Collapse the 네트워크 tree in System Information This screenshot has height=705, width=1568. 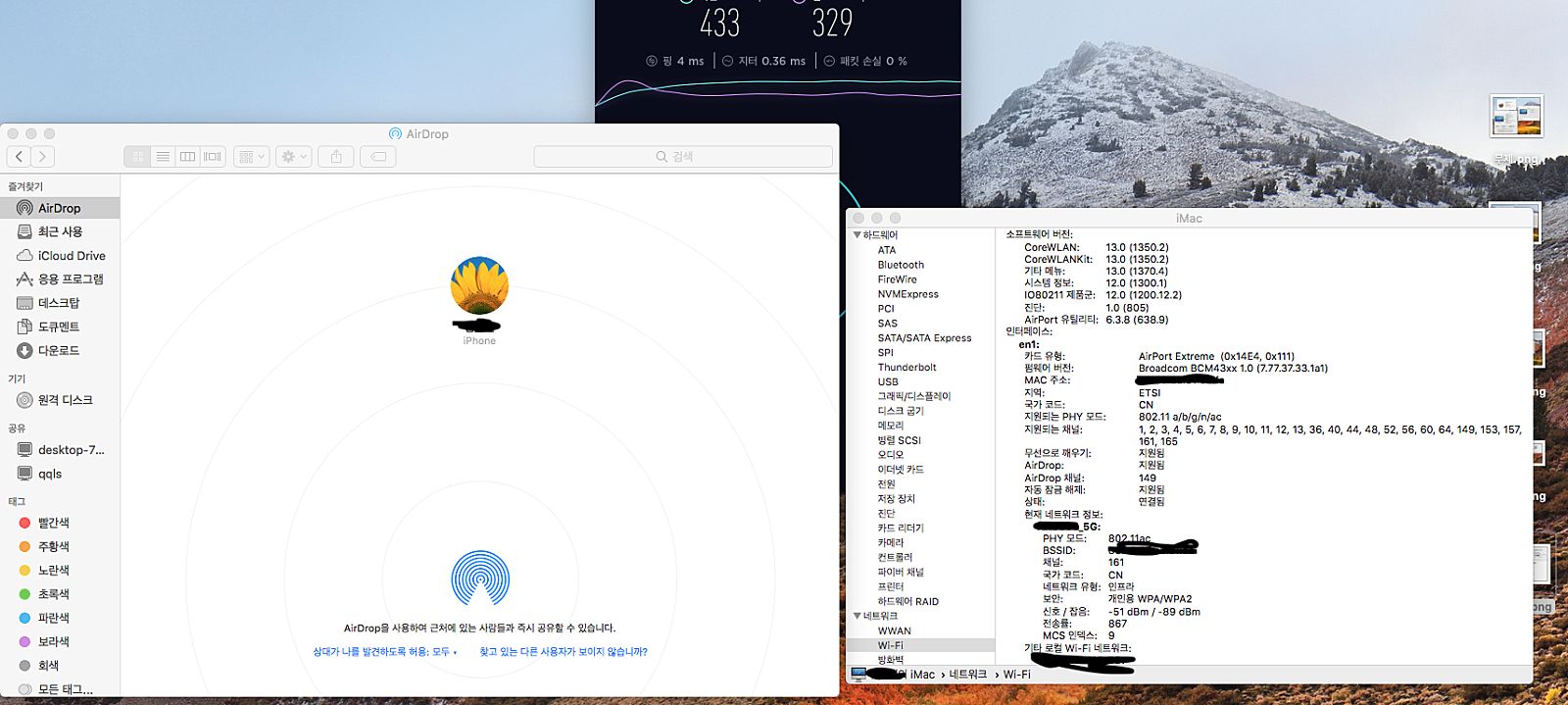point(857,616)
